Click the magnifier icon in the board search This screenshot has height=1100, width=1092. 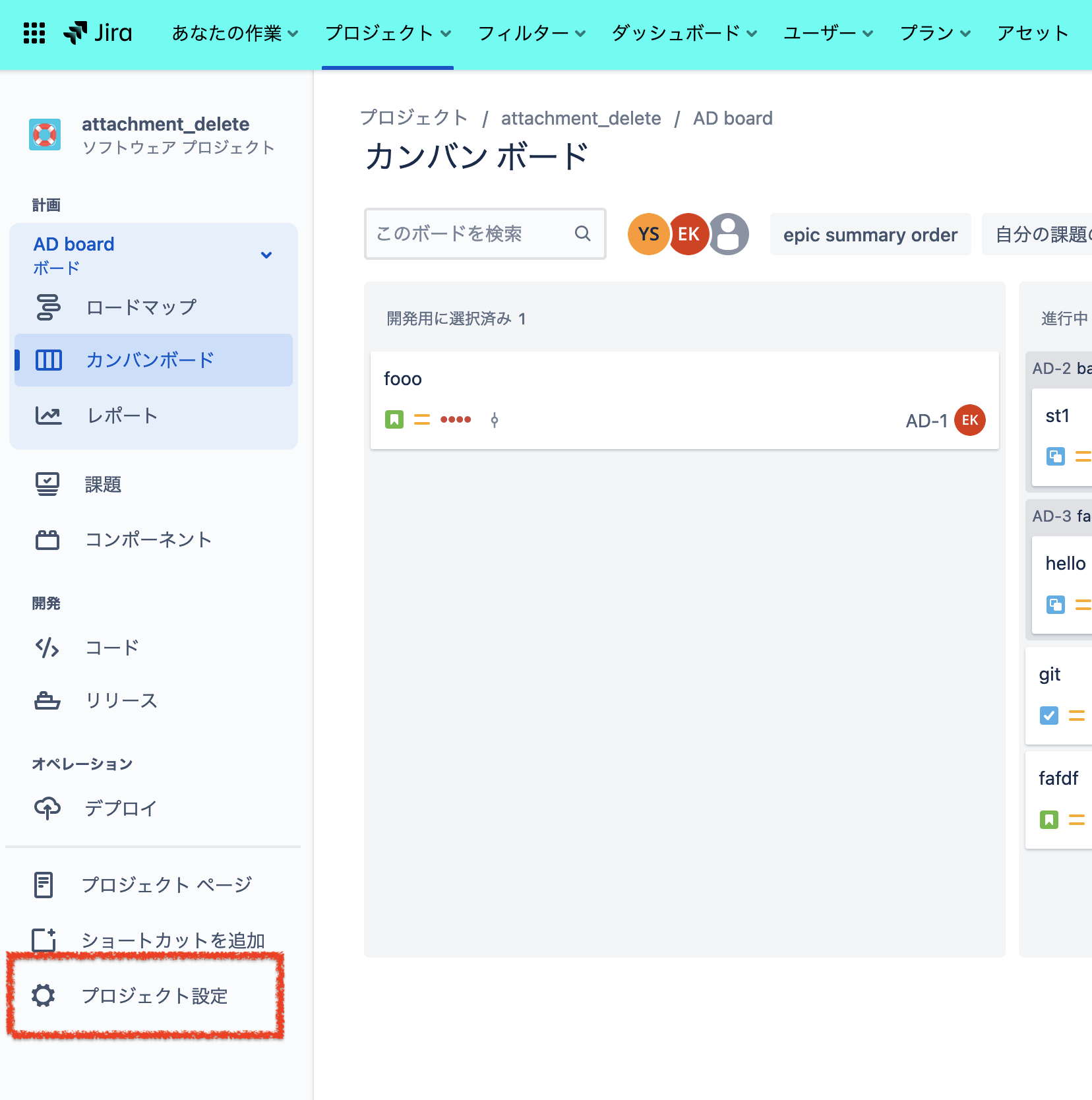pos(583,233)
